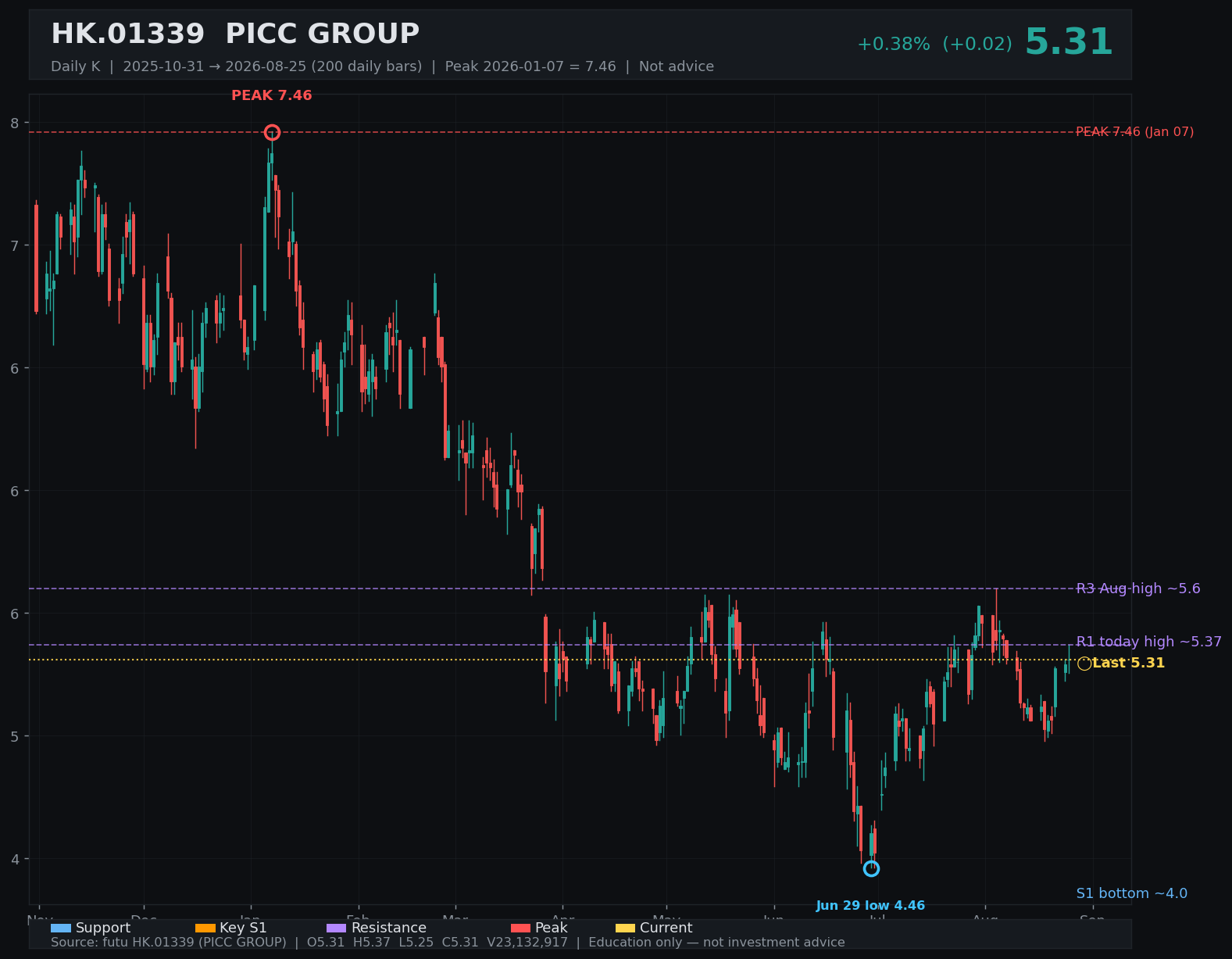
Task: Click the R3 Aug high ~5.6 label
Action: click(x=1138, y=589)
